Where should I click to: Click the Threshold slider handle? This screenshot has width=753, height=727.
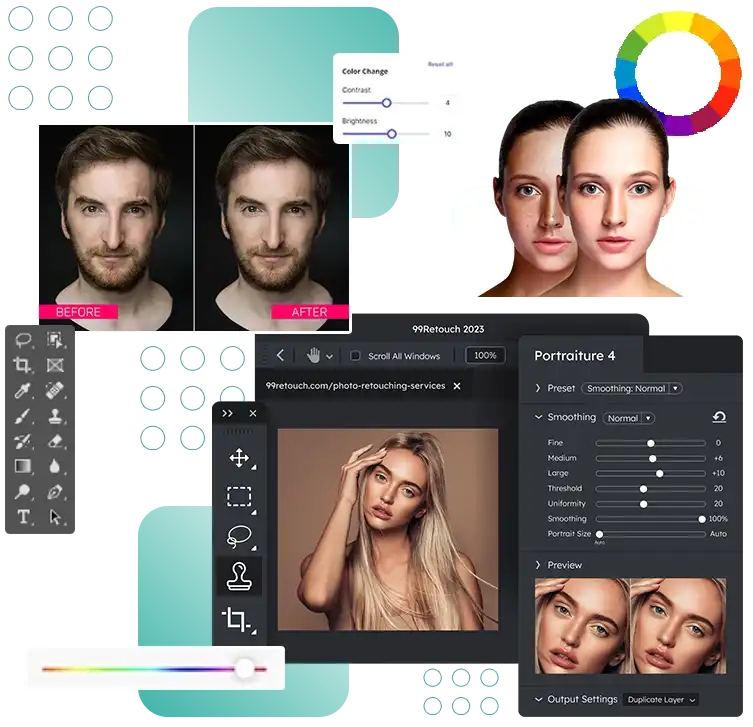[644, 489]
